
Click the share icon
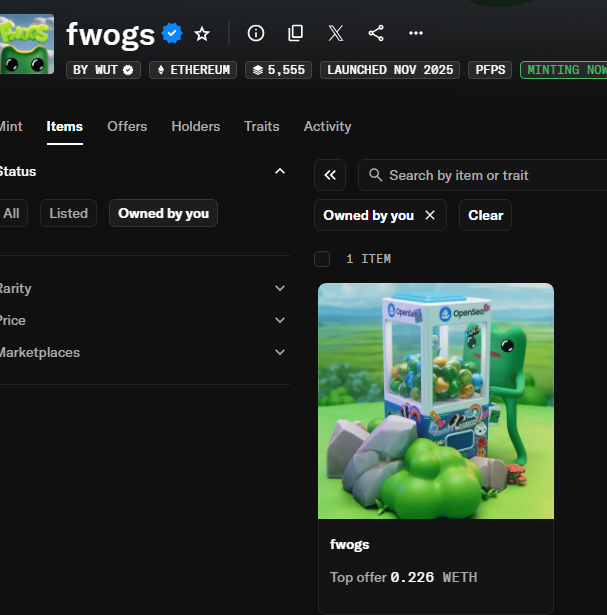click(376, 33)
